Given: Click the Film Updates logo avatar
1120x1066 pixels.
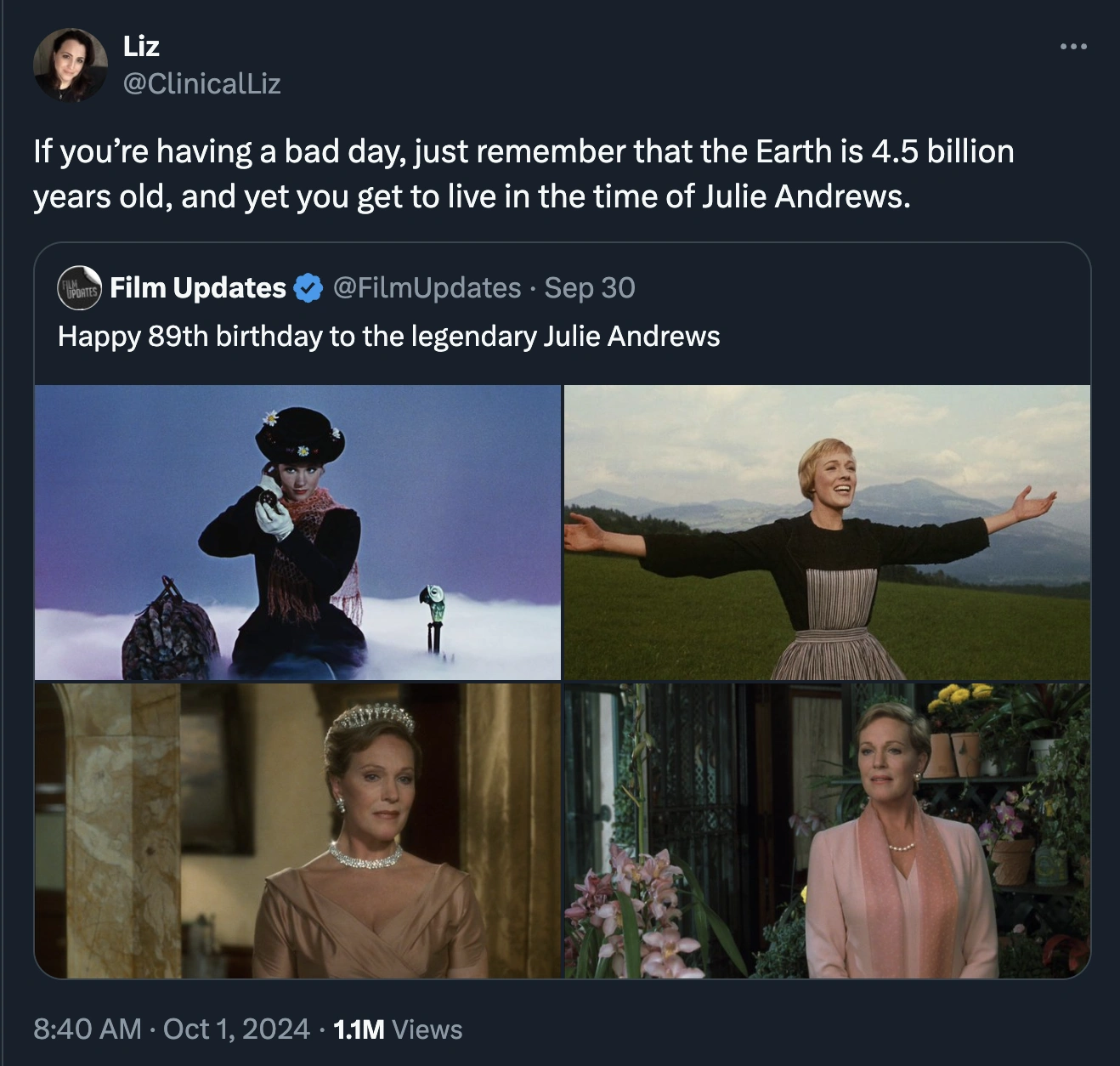Looking at the screenshot, I should [79, 288].
